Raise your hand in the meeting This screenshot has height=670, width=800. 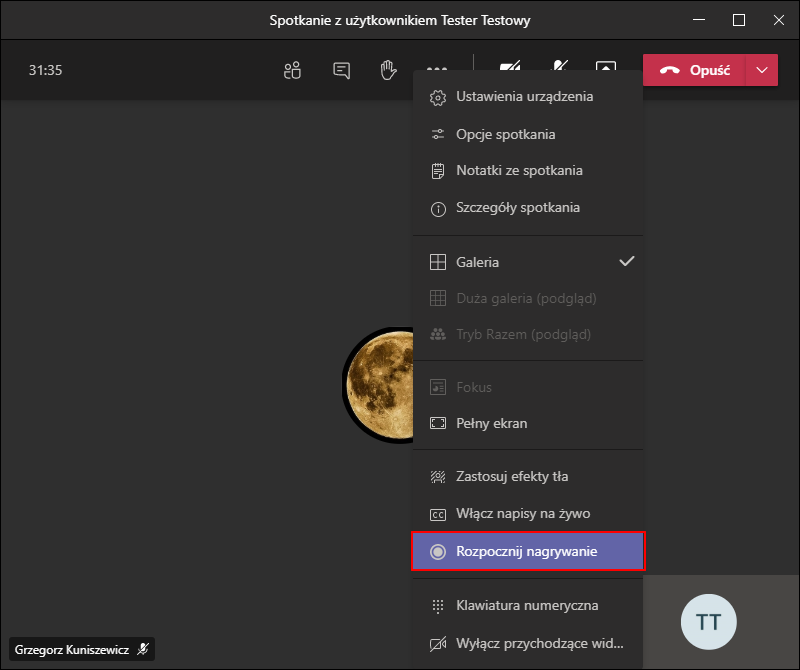[388, 70]
